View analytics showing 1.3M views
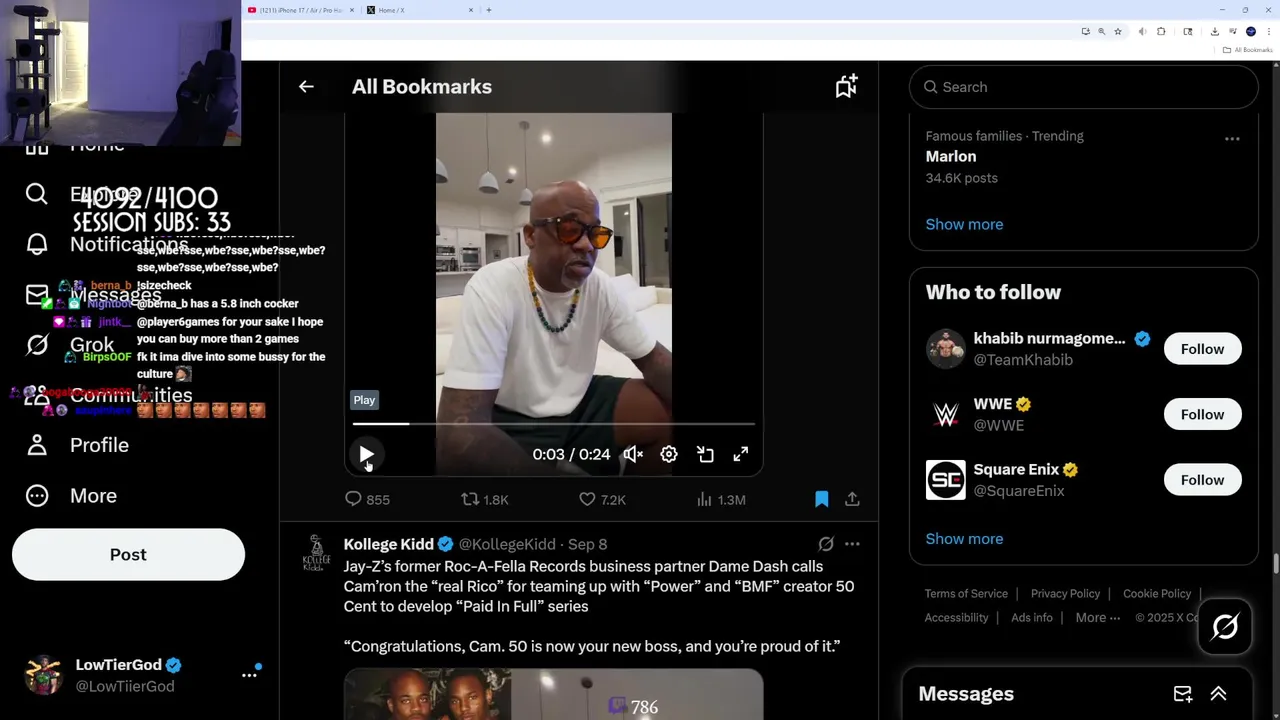Screen dimensions: 1280x720 pos(720,499)
